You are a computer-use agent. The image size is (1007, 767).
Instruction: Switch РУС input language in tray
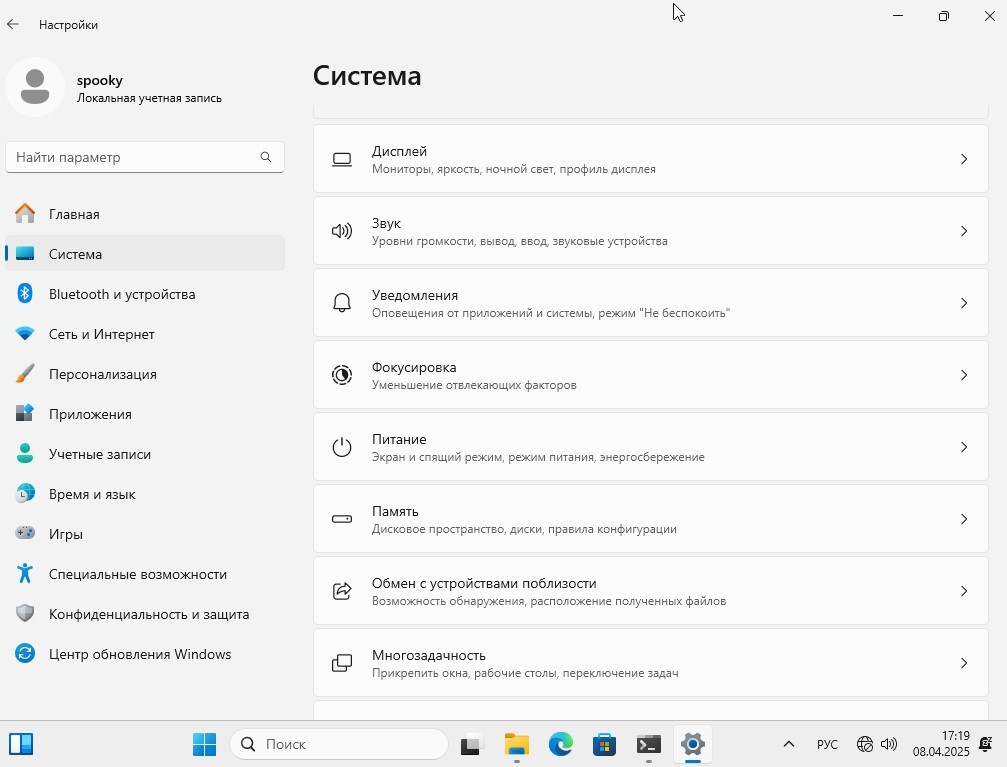pyautogui.click(x=827, y=744)
